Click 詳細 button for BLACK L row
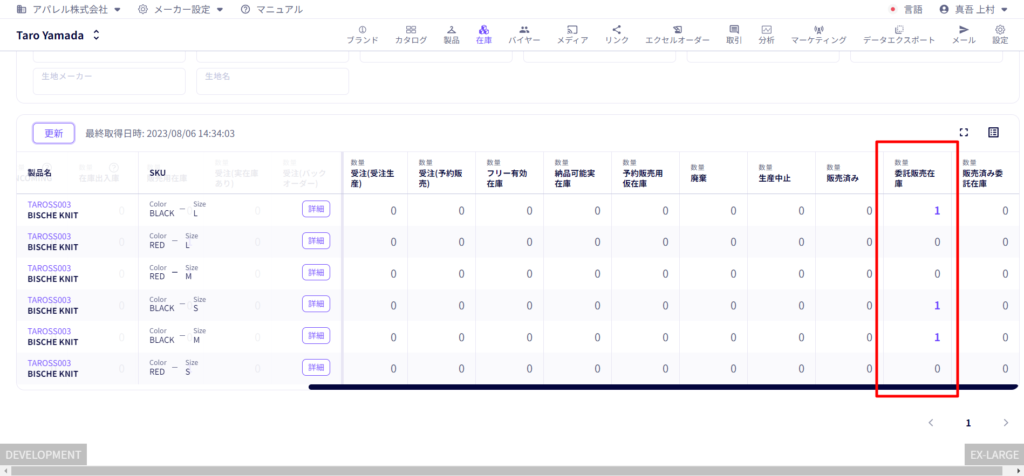Image resolution: width=1024 pixels, height=476 pixels. 316,209
